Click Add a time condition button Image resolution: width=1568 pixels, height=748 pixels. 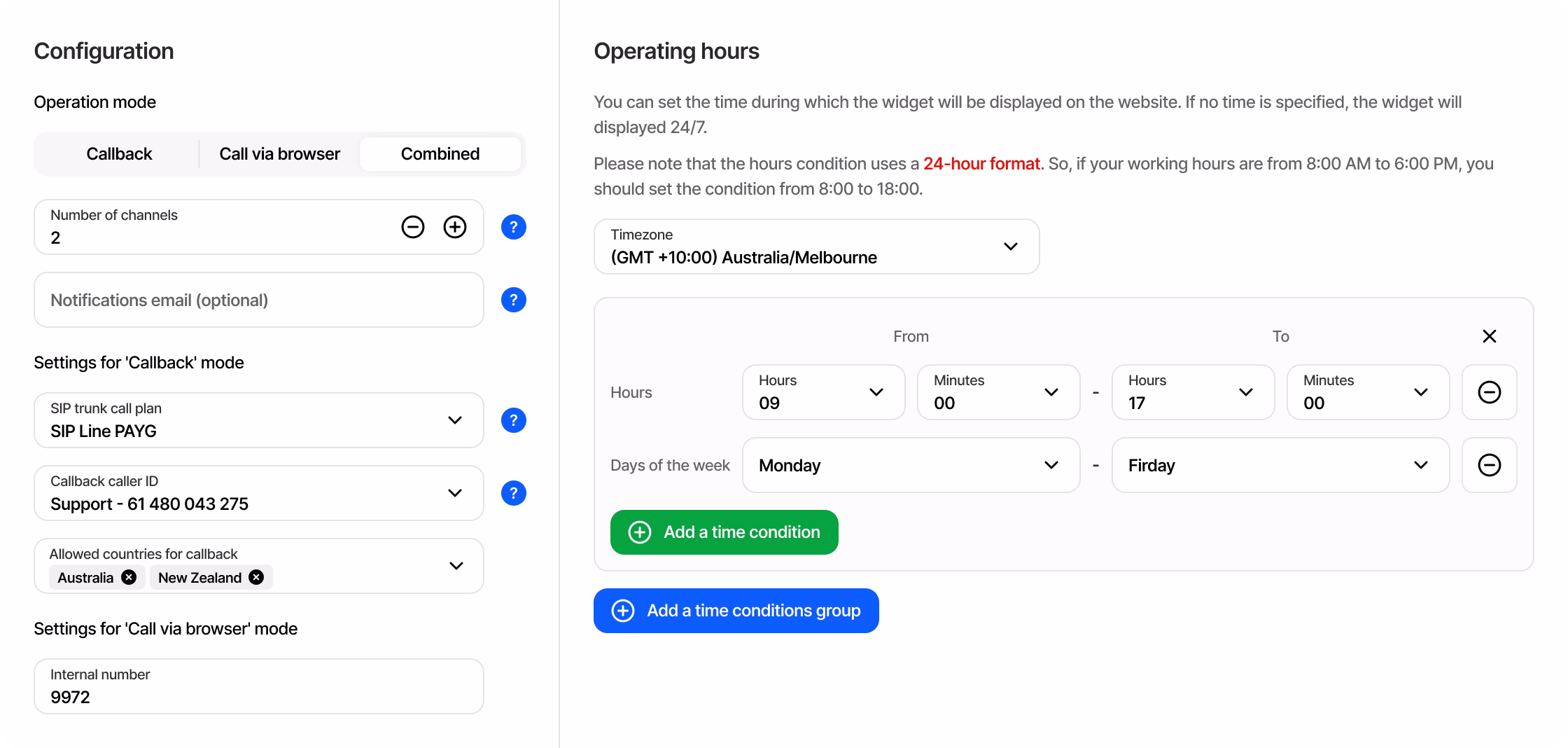click(x=724, y=532)
